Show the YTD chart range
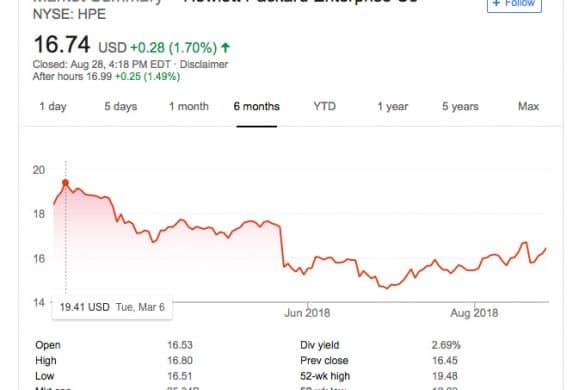 pyautogui.click(x=324, y=106)
